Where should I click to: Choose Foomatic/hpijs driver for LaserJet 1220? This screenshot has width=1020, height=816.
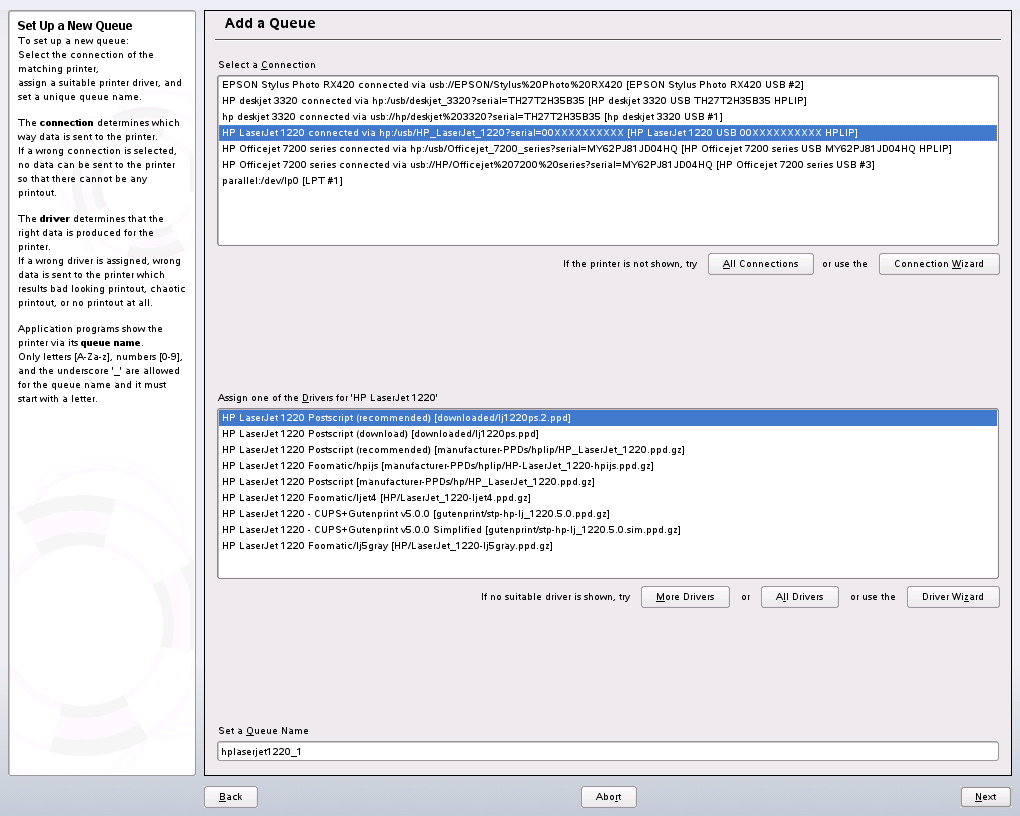click(x=437, y=466)
